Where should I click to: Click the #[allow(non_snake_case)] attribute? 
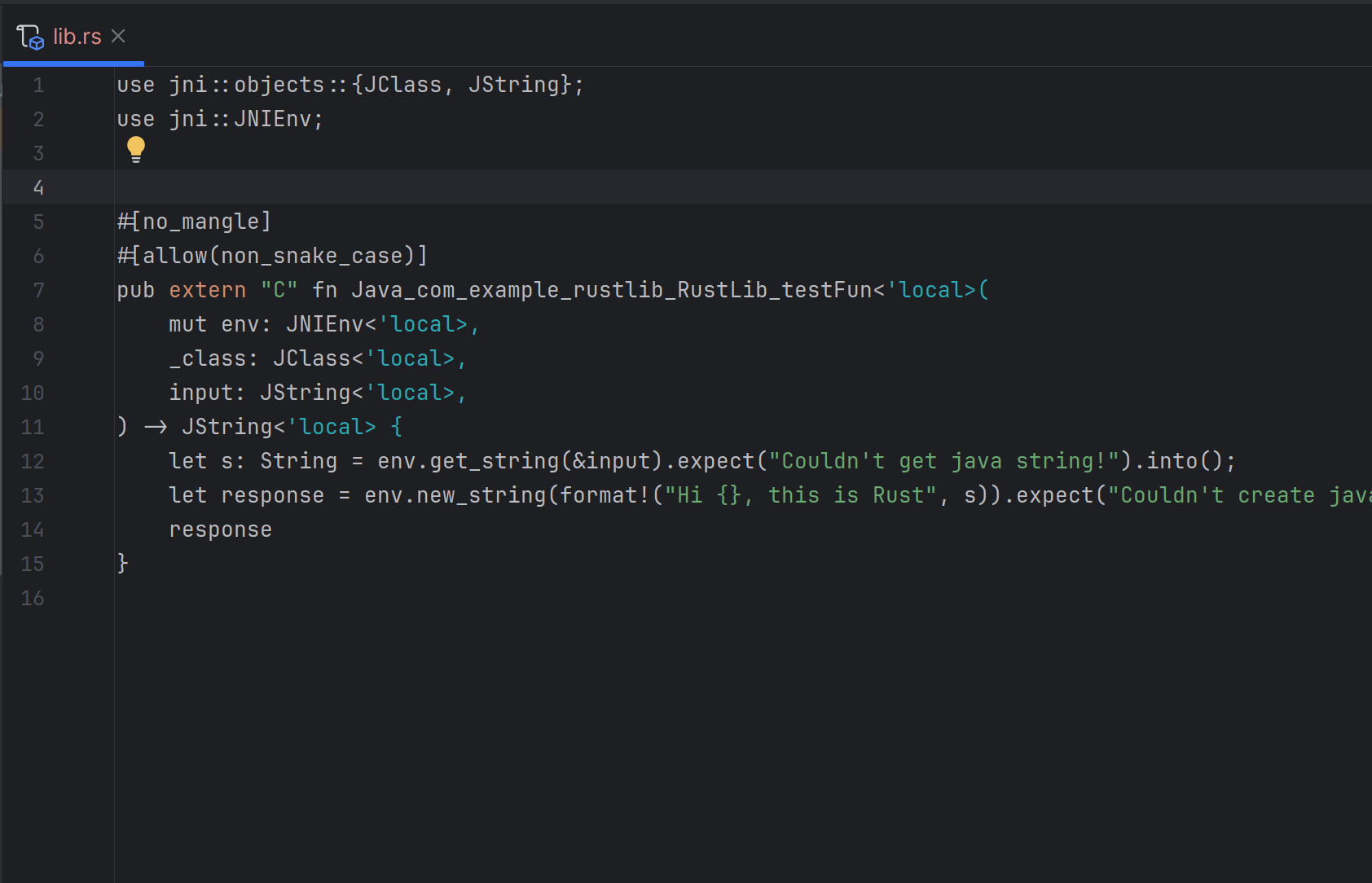coord(273,256)
